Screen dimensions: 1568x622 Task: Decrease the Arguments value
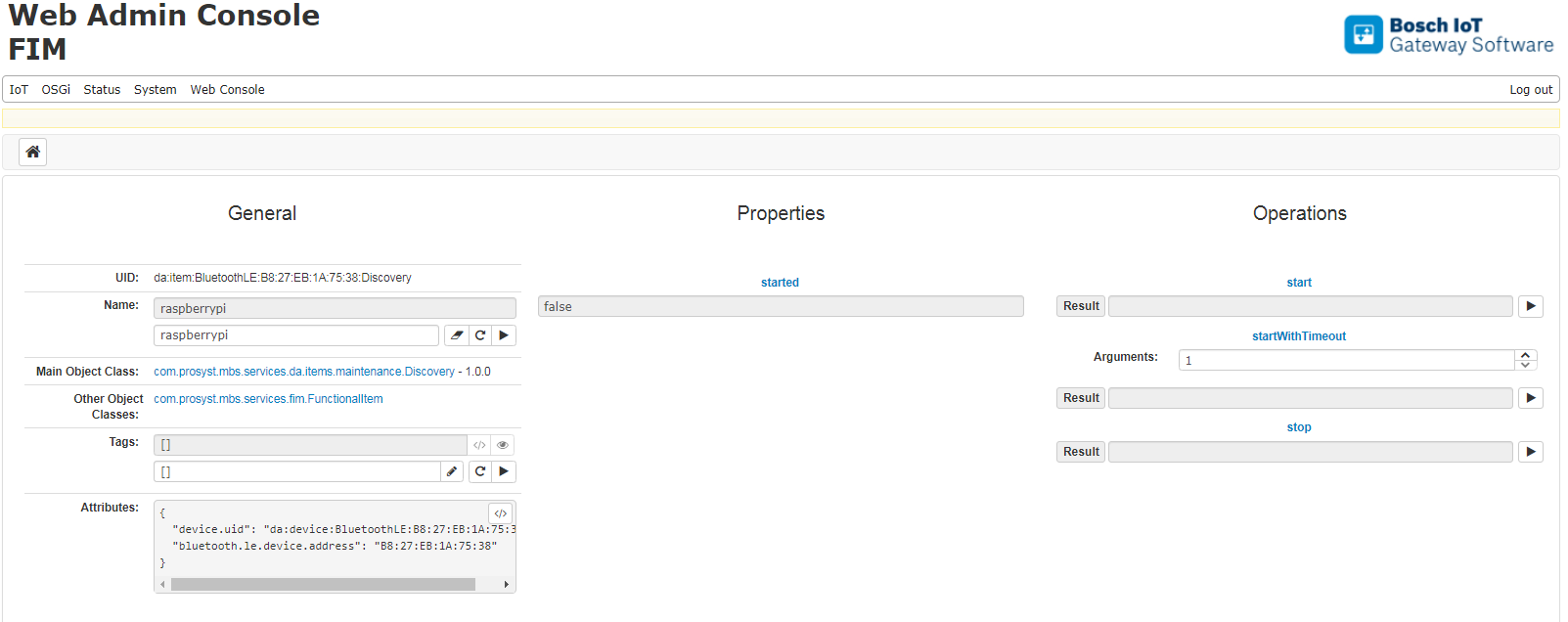1525,365
